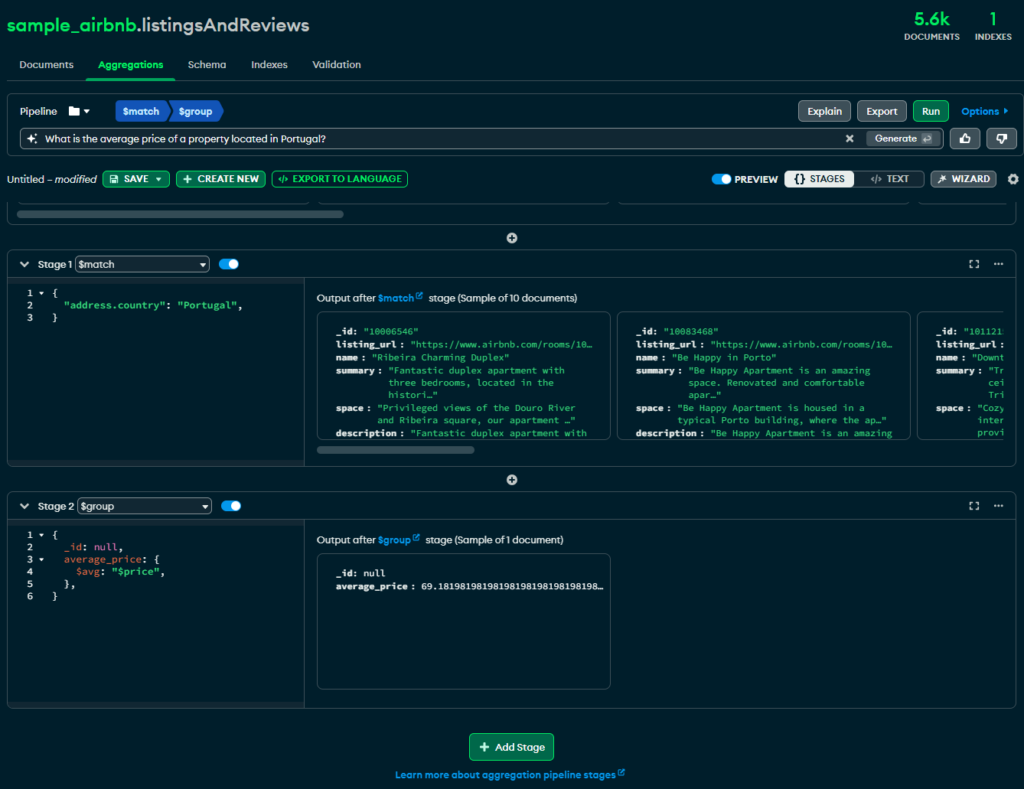1024x789 pixels.
Task: Open the Stage 1 $match operator dropdown
Action: click(x=142, y=264)
